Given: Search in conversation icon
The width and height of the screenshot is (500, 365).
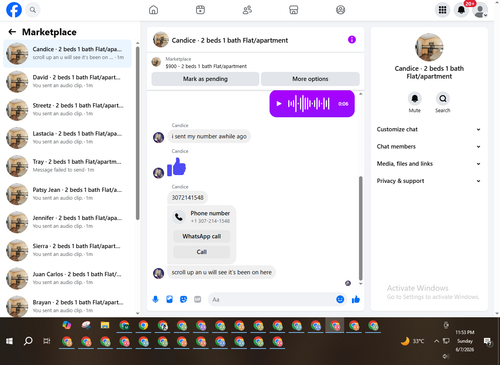Looking at the screenshot, I should [x=443, y=99].
